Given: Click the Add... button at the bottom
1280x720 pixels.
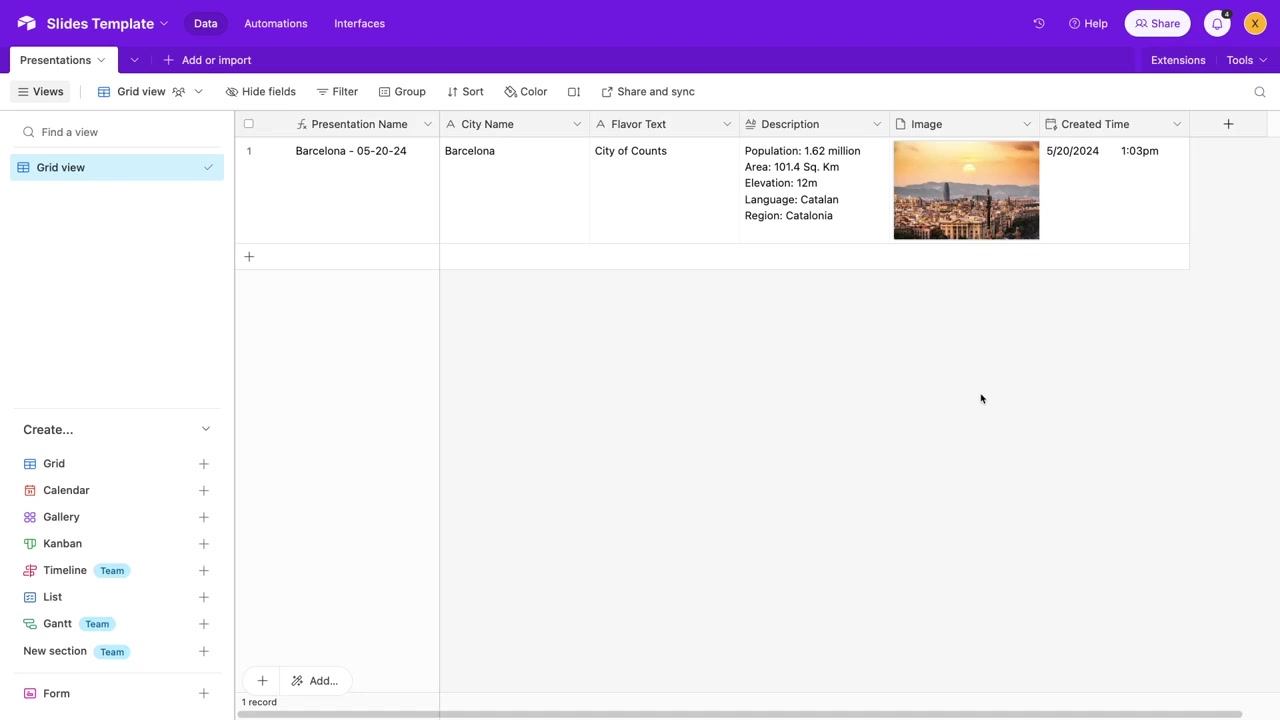Looking at the screenshot, I should [315, 681].
